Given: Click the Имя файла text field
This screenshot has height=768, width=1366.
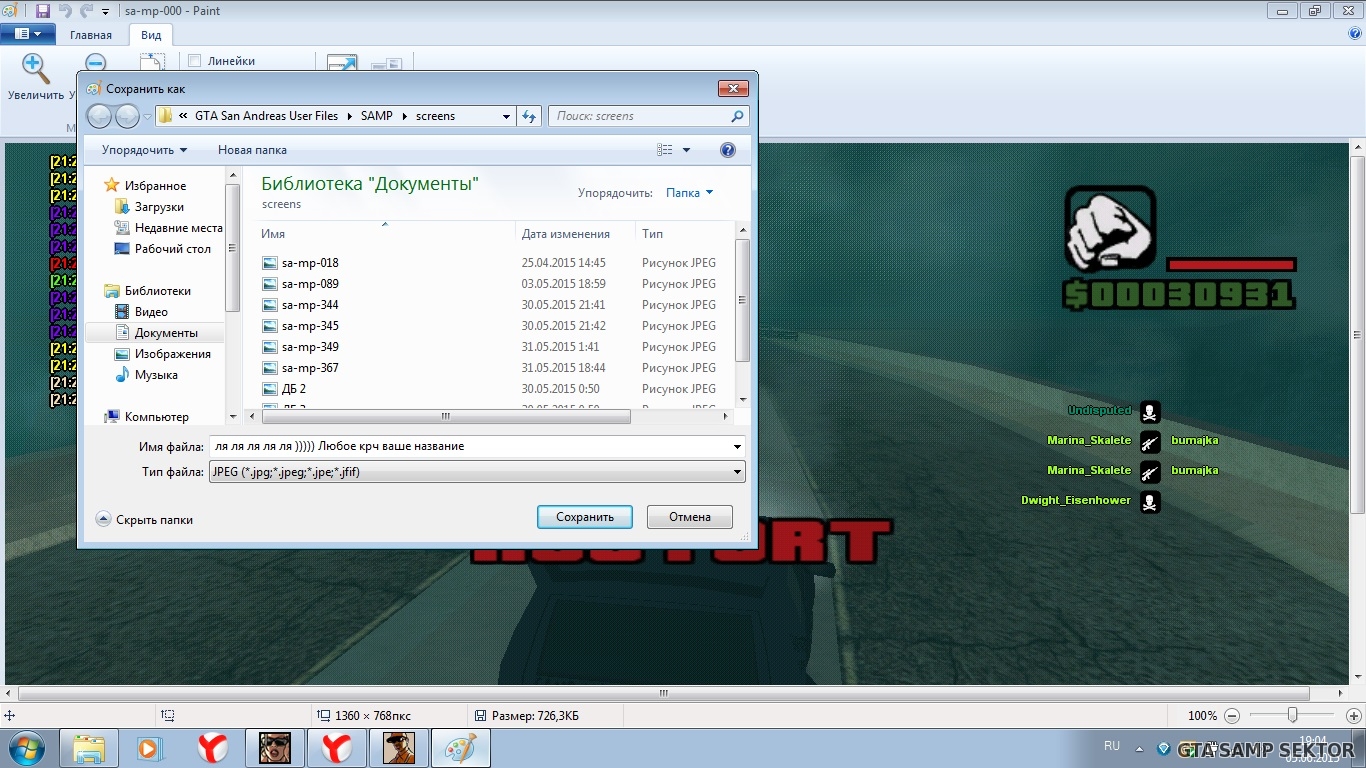Looking at the screenshot, I should [x=470, y=446].
